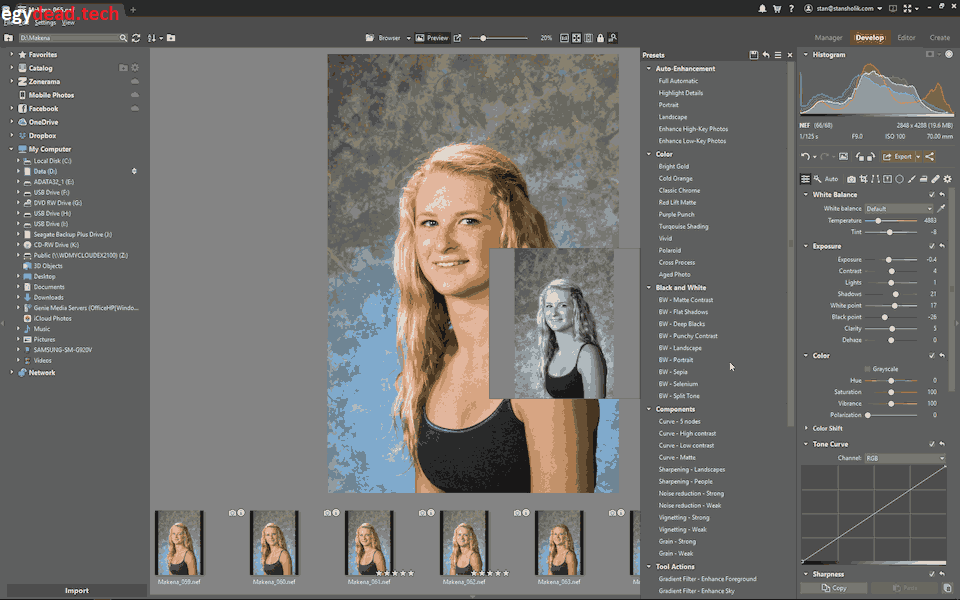Click the Import button at bottom left
The width and height of the screenshot is (960, 600).
pyautogui.click(x=76, y=590)
